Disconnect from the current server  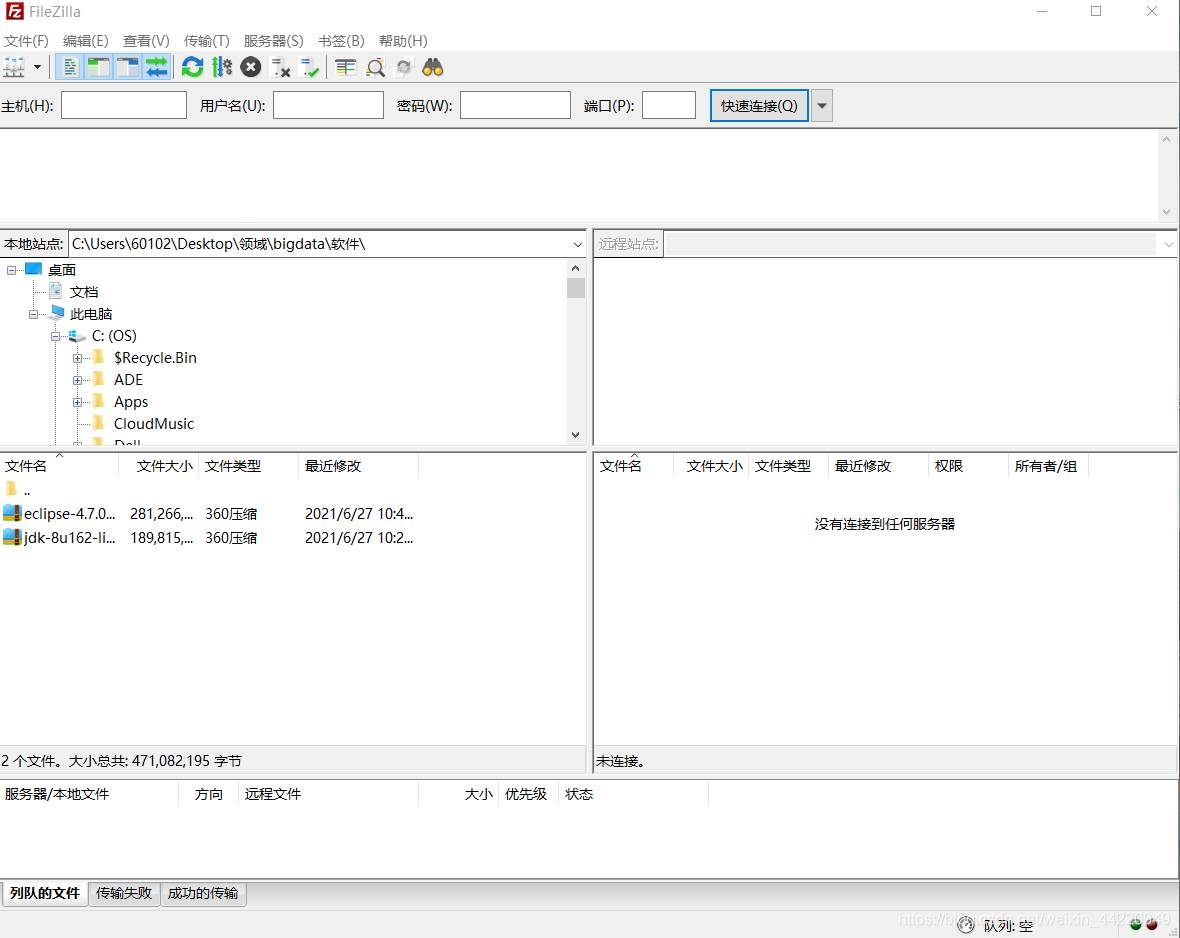pyautogui.click(x=280, y=68)
